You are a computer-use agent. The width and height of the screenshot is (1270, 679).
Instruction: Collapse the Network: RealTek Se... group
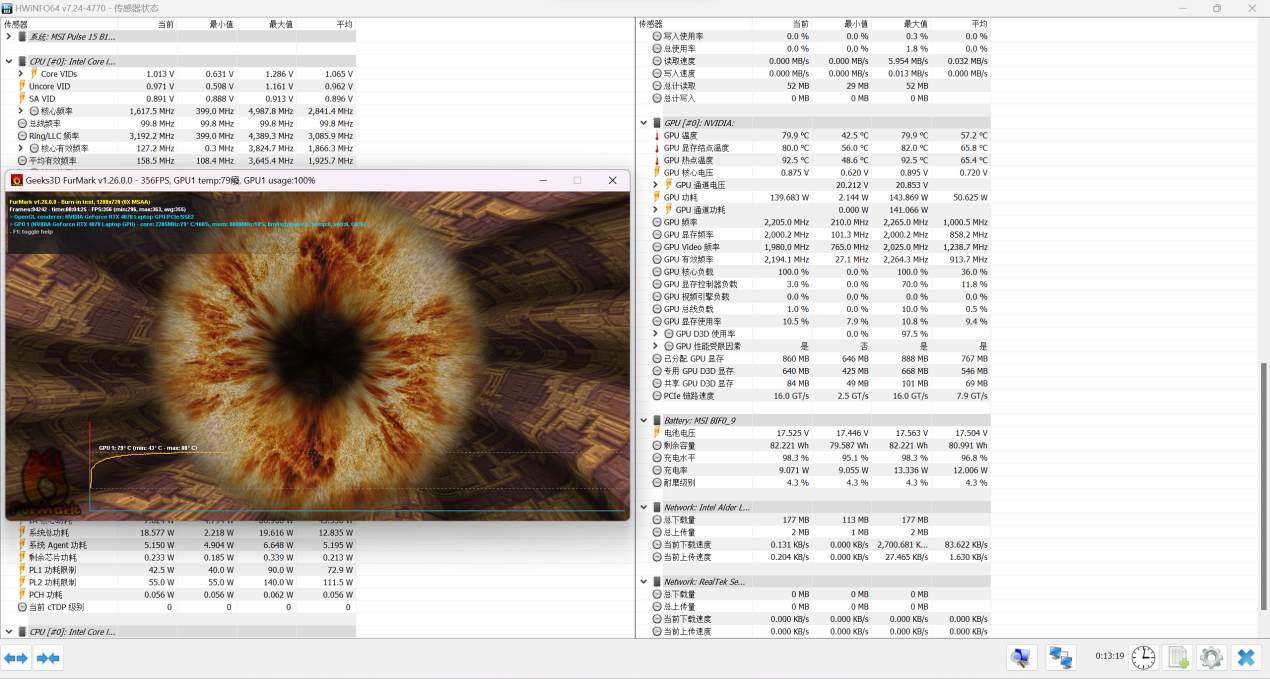coord(644,581)
